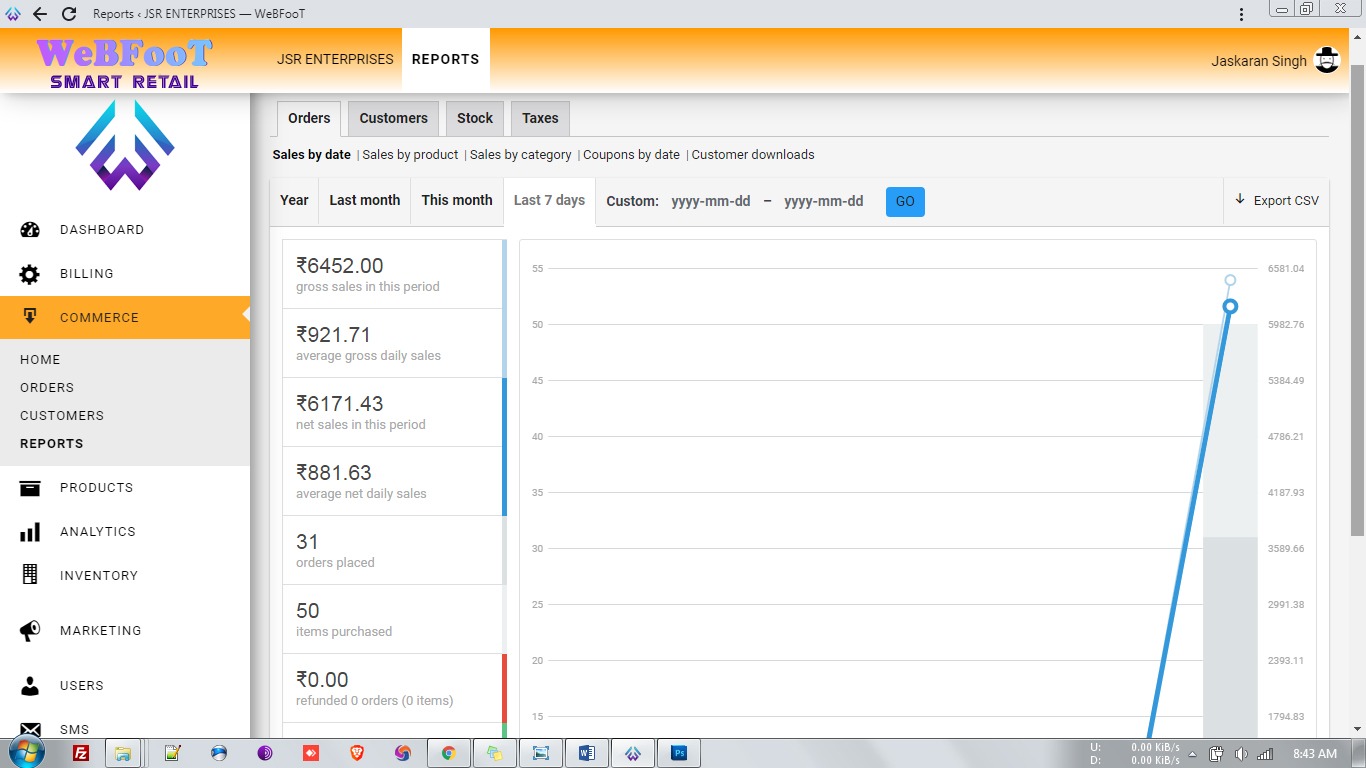Image resolution: width=1366 pixels, height=768 pixels.
Task: Click the Users person icon
Action: click(x=30, y=686)
